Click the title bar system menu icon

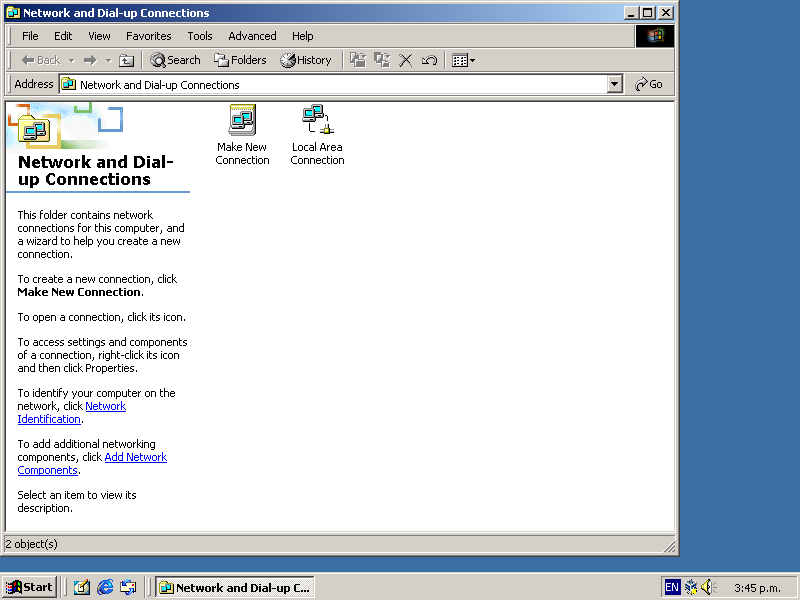coord(13,13)
